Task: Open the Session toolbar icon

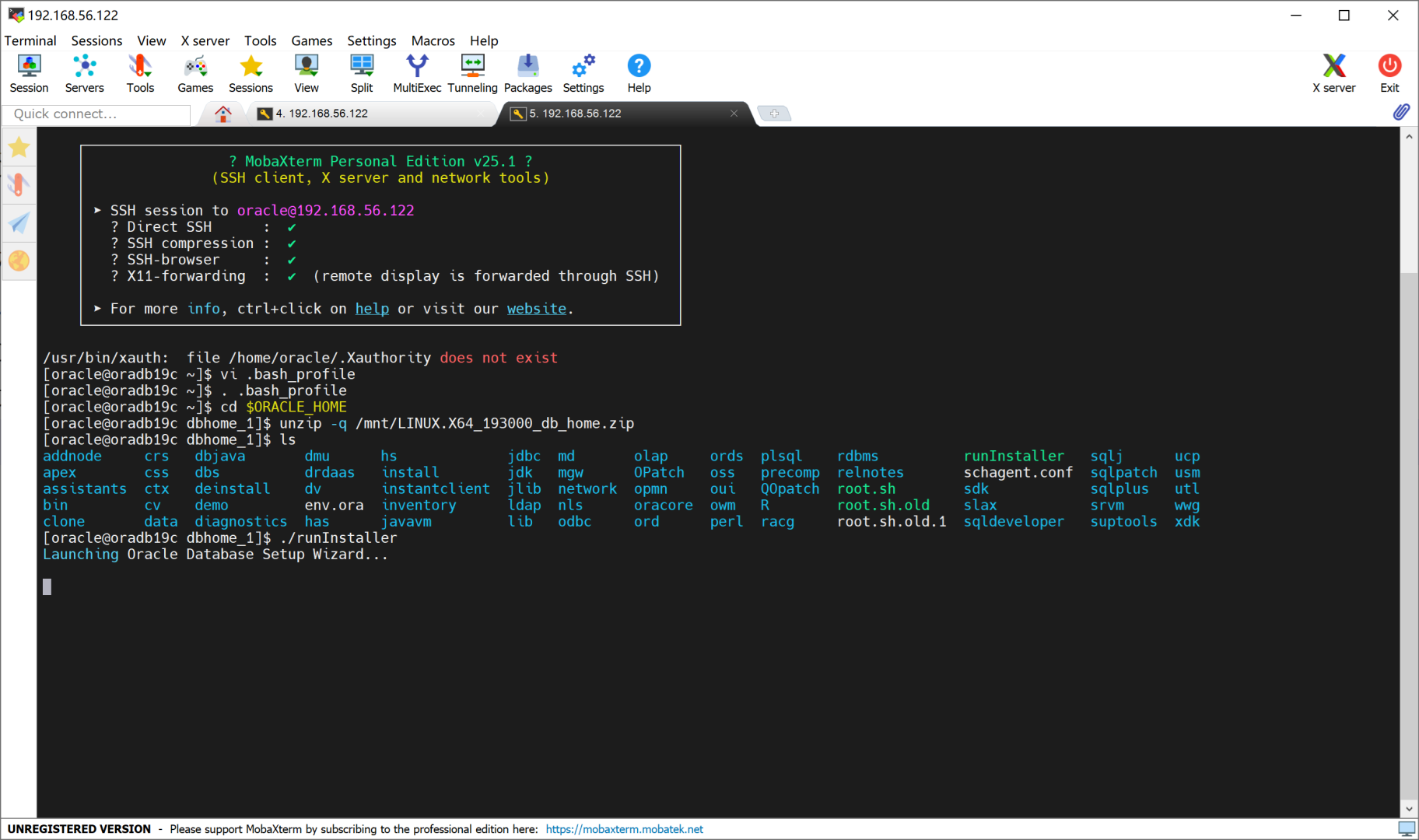Action: 29,74
